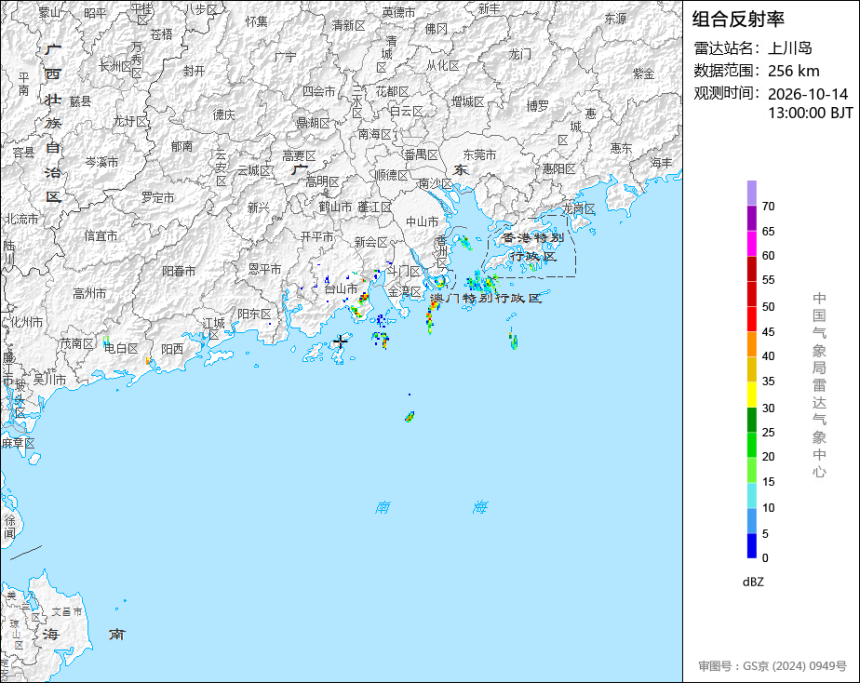The width and height of the screenshot is (860, 683).
Task: Click the 开平市 map label
Action: tap(317, 236)
